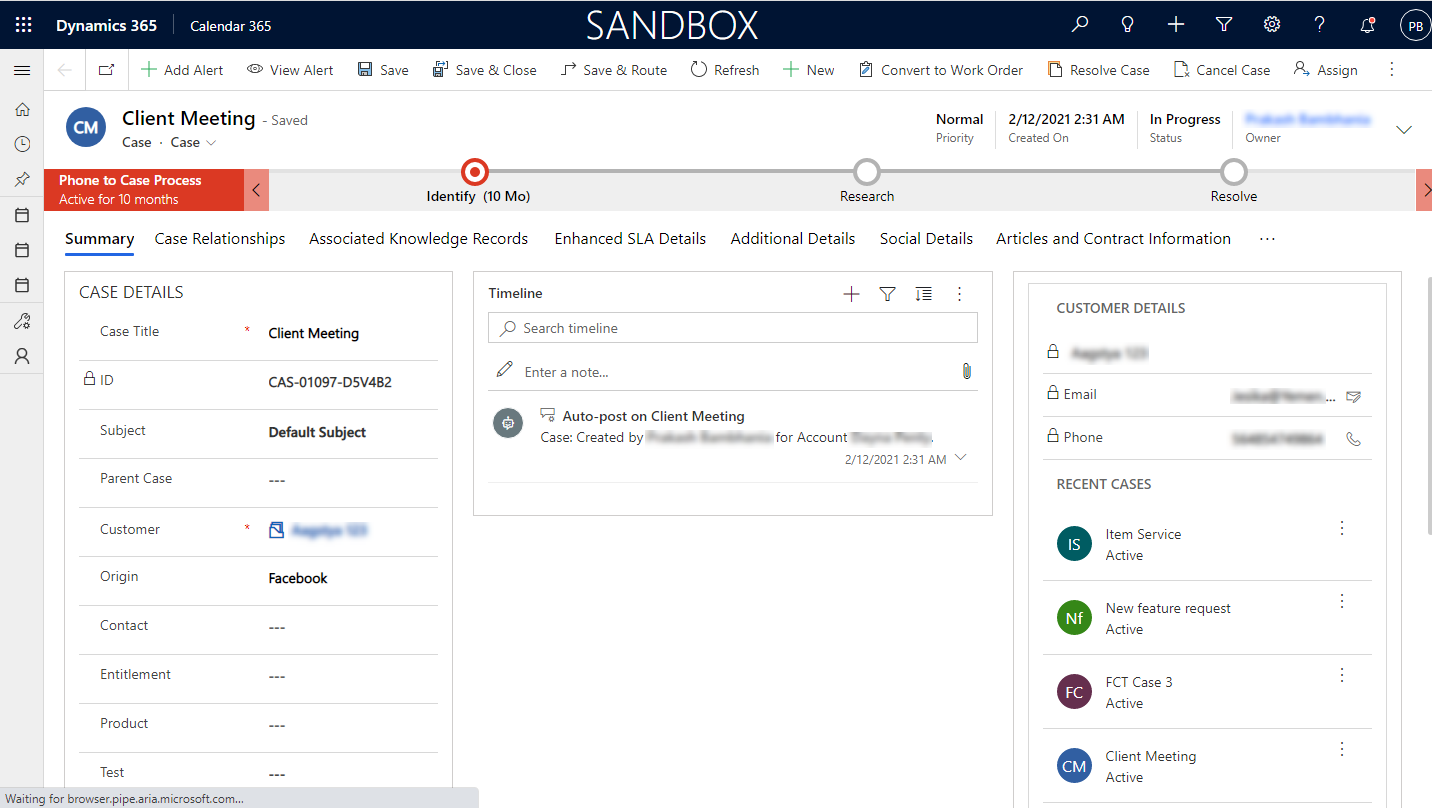
Task: Expand the auto-post timeline entry chevron
Action: [x=961, y=458]
